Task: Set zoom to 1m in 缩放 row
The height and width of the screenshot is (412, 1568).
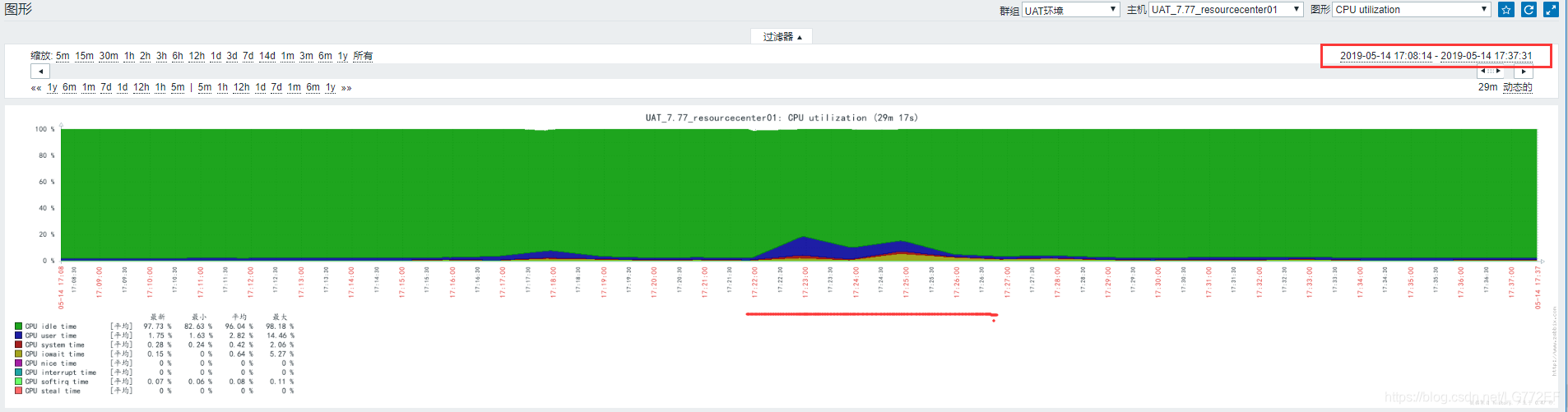Action: point(287,56)
